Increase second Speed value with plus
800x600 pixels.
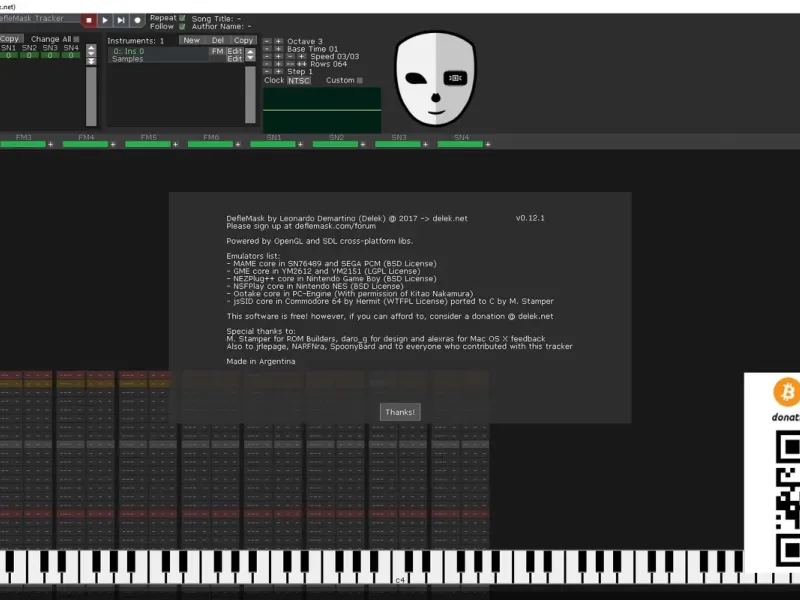[x=302, y=57]
